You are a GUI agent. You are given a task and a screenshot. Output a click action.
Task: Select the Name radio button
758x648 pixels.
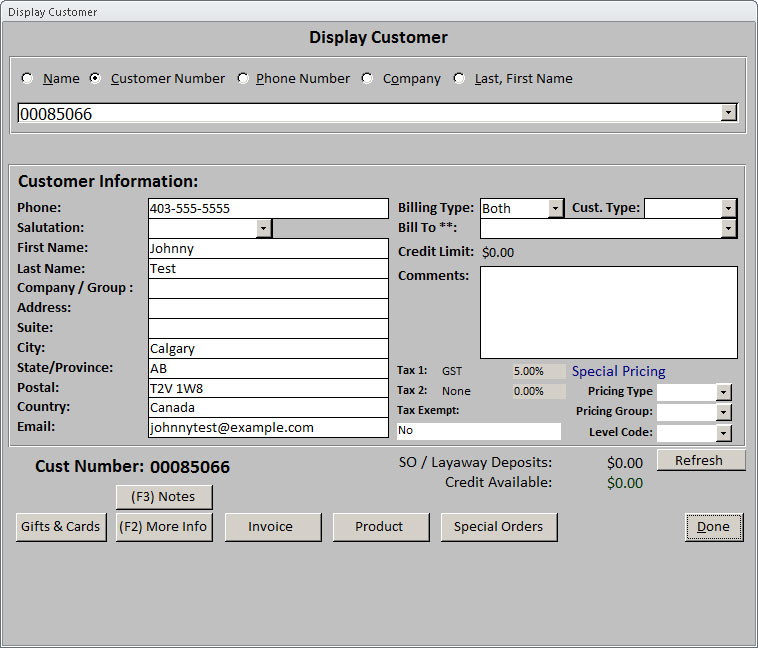pos(27,78)
